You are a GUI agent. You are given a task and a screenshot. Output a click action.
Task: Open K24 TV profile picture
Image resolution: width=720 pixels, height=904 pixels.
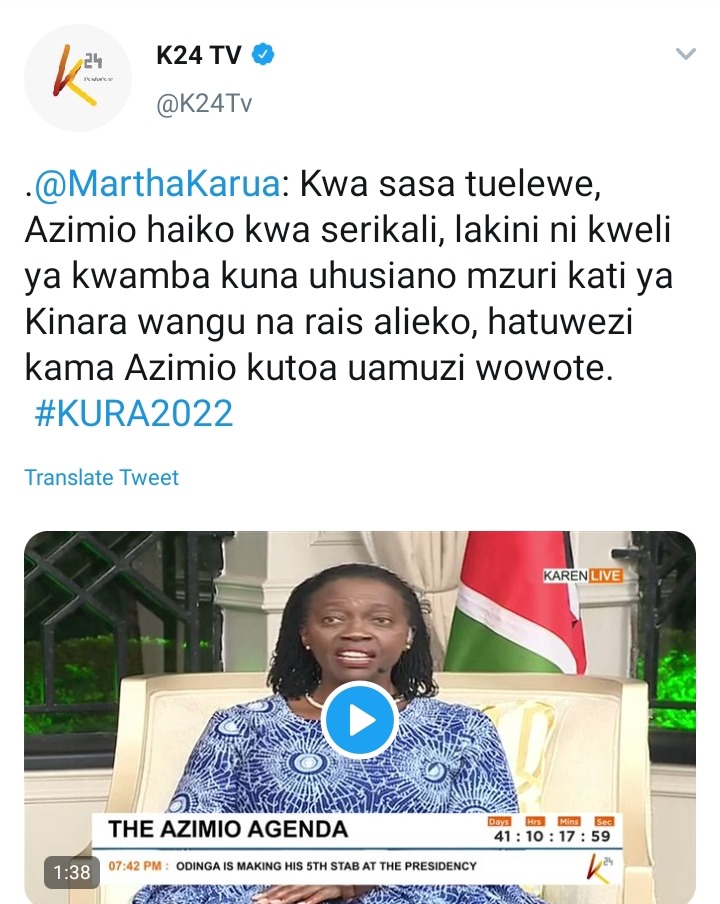coord(78,78)
